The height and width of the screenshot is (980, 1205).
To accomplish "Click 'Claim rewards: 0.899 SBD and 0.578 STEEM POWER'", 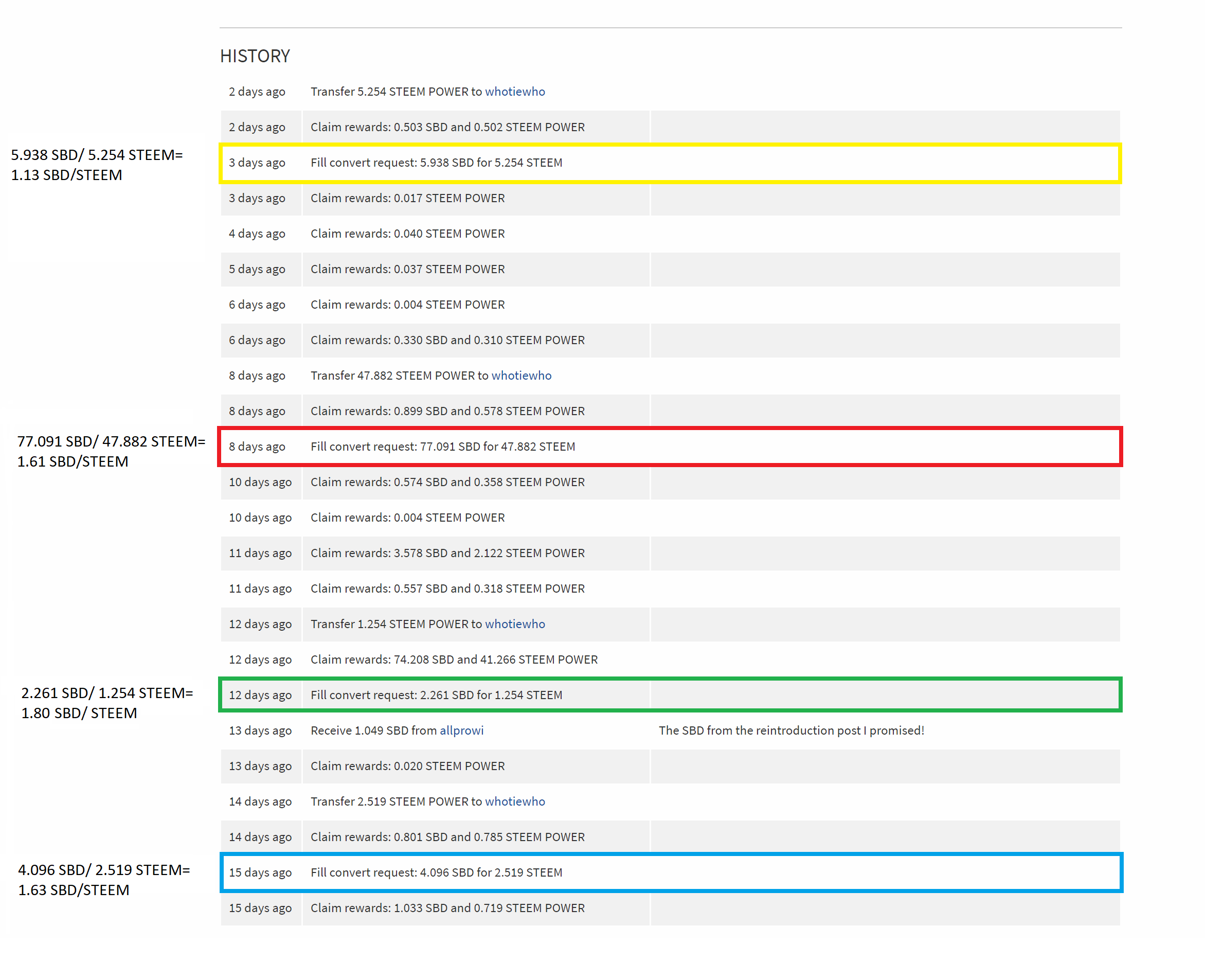I will coord(447,411).
